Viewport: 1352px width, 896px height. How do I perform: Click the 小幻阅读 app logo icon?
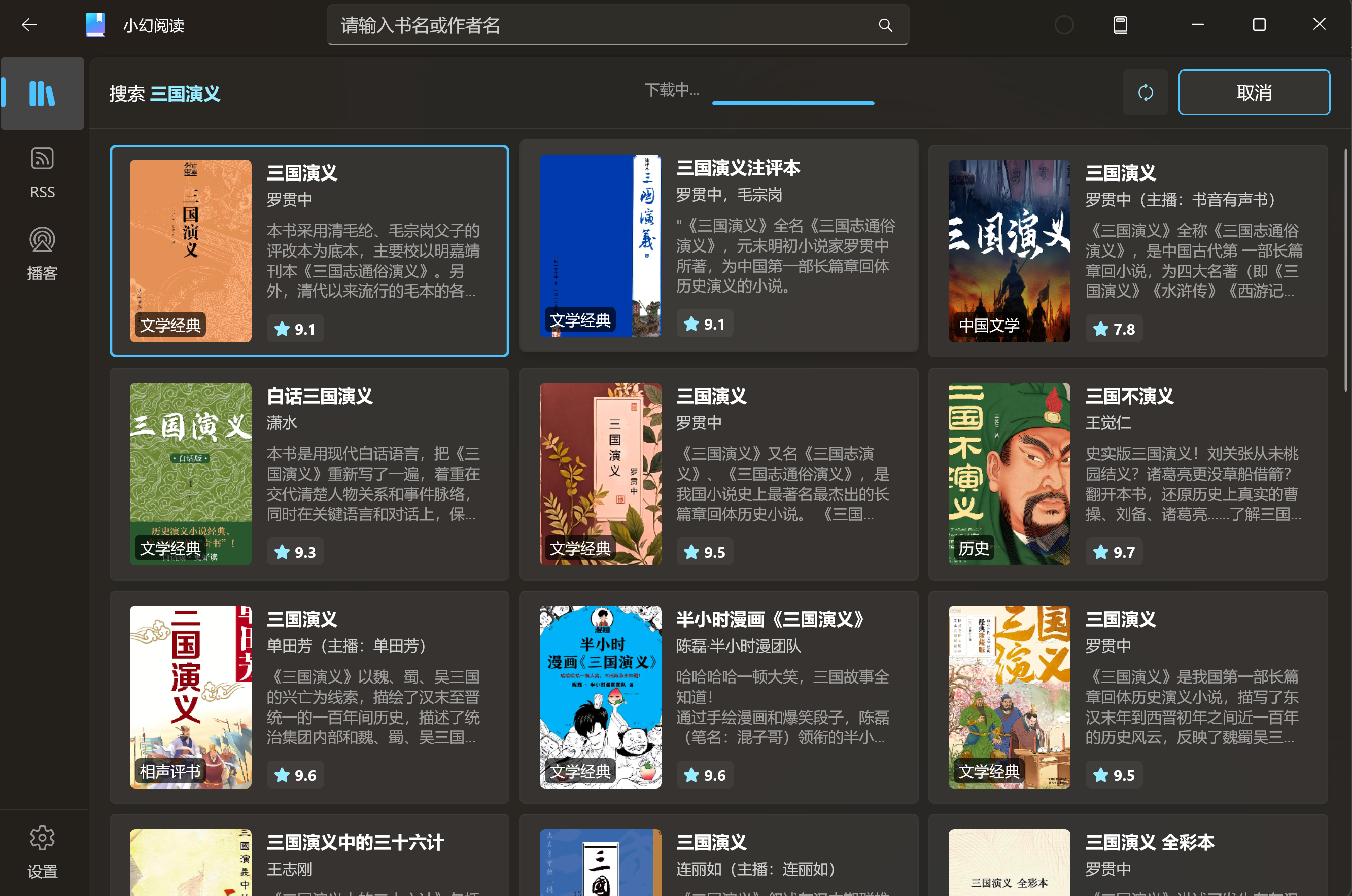click(x=95, y=25)
